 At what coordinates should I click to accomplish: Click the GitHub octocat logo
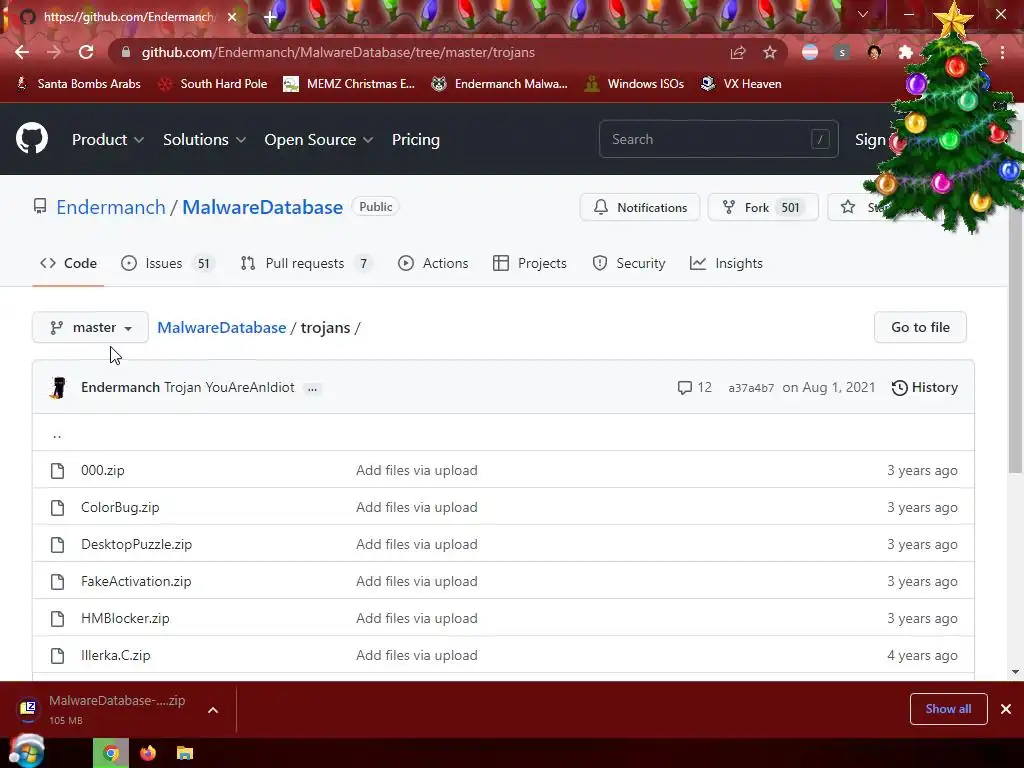(x=32, y=138)
